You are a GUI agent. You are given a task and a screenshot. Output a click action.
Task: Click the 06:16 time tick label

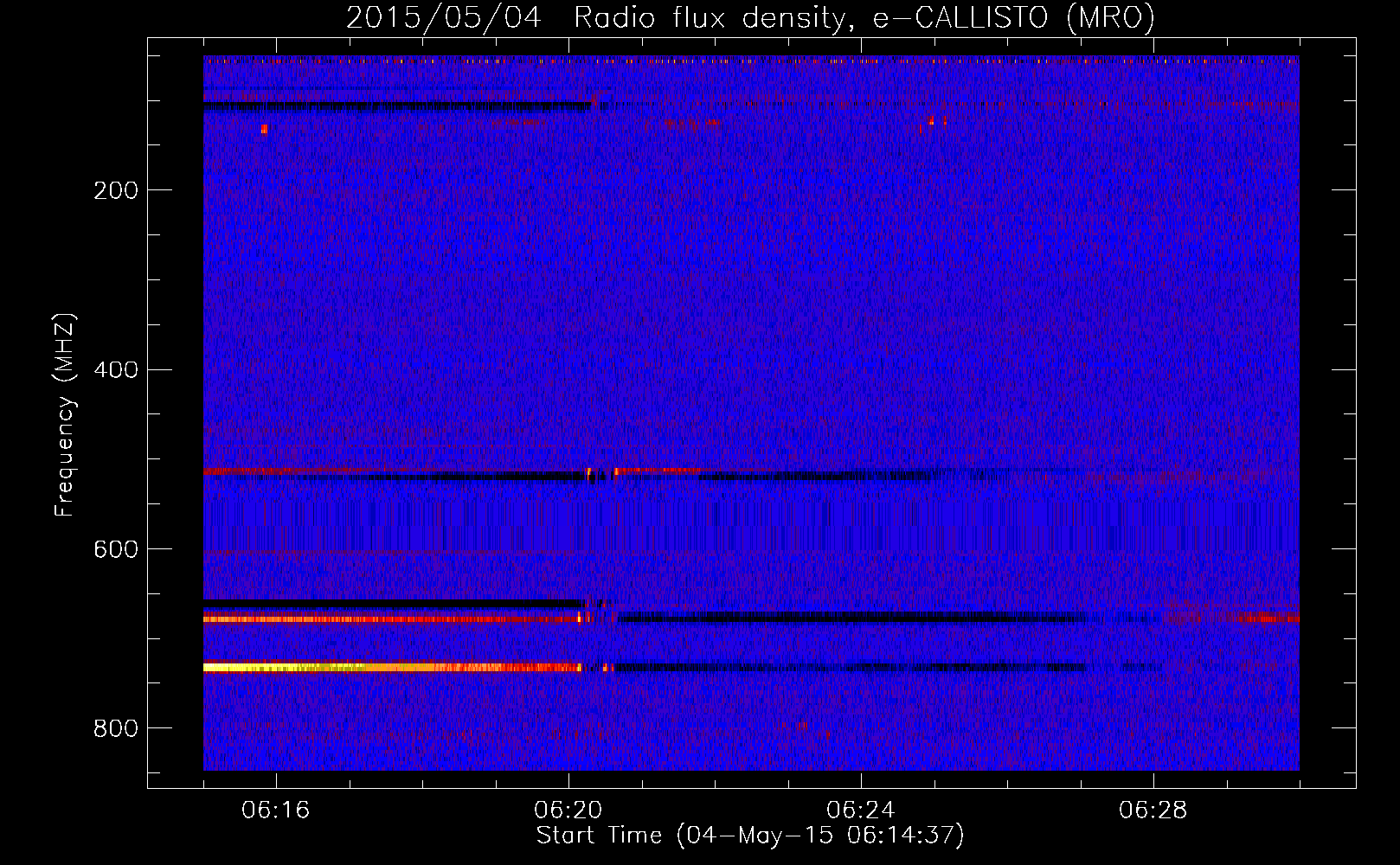[276, 811]
